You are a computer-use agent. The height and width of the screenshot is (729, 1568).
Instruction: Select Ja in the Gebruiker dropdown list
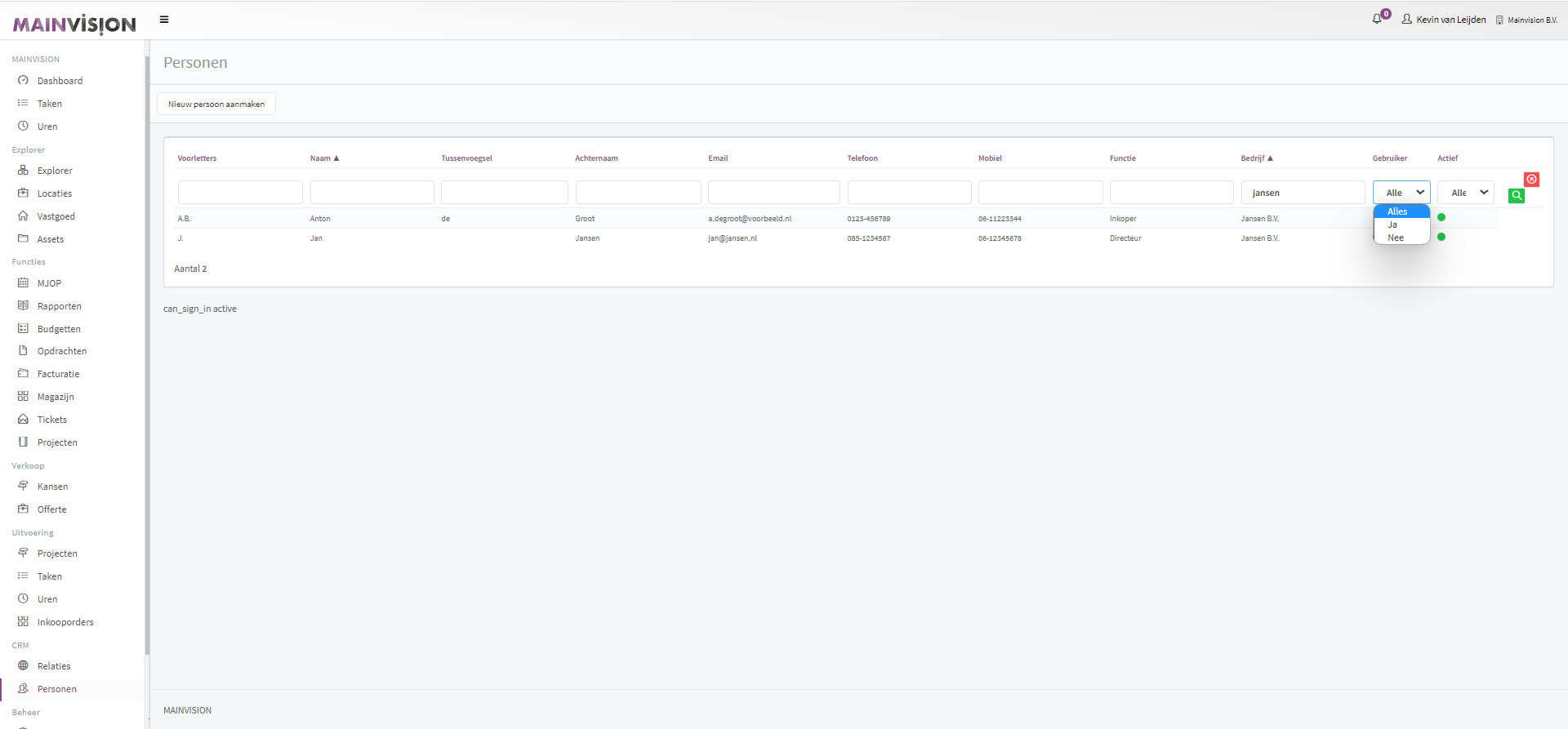[1401, 224]
